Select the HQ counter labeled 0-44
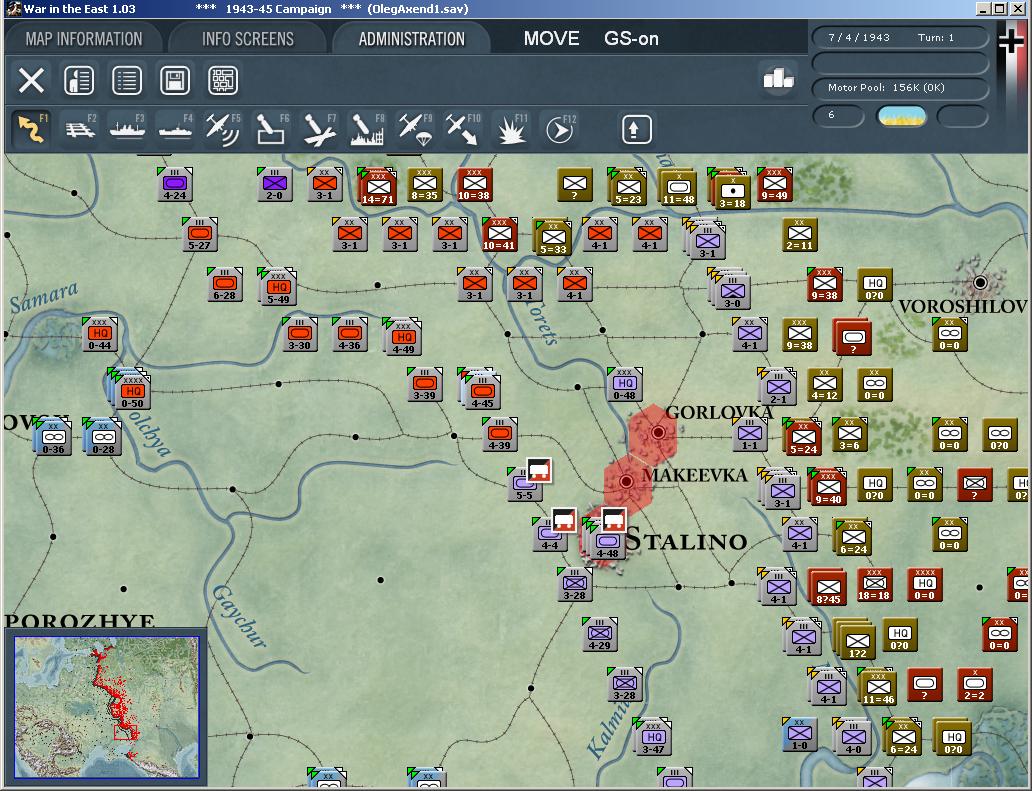The width and height of the screenshot is (1032, 791). [x=99, y=334]
